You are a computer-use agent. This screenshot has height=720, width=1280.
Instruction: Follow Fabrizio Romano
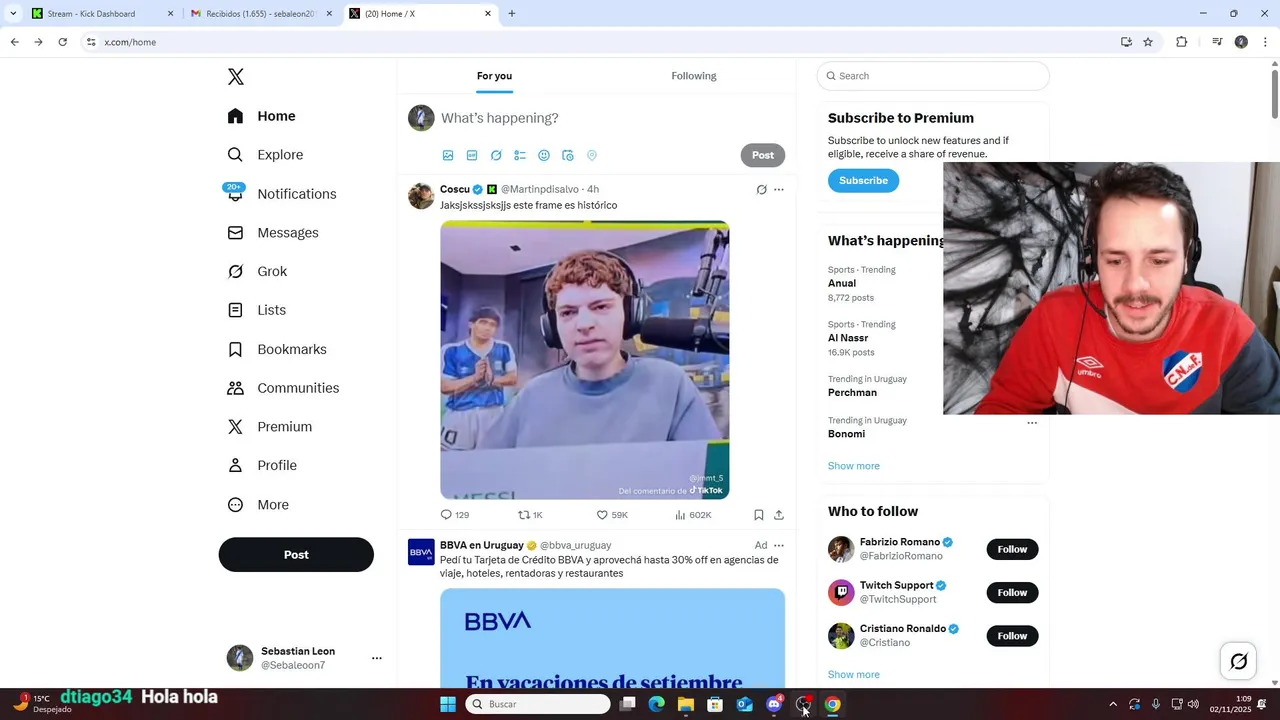1012,549
